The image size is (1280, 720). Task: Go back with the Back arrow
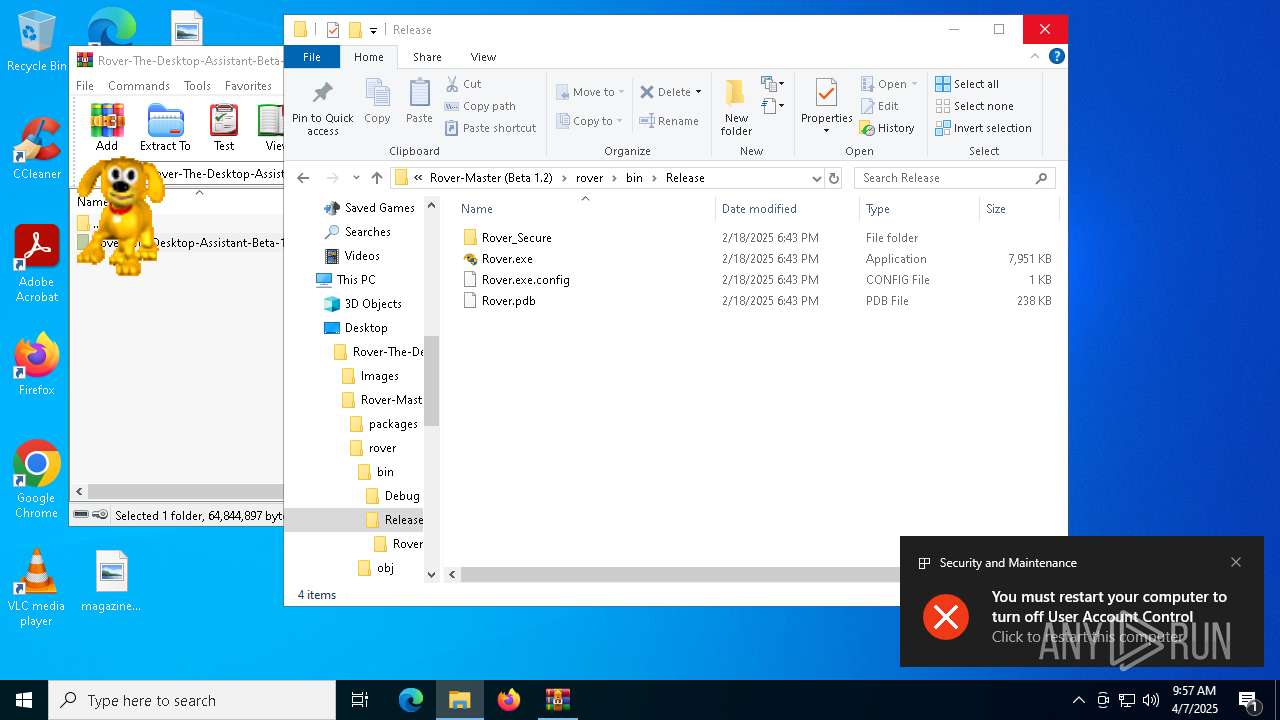coord(303,178)
